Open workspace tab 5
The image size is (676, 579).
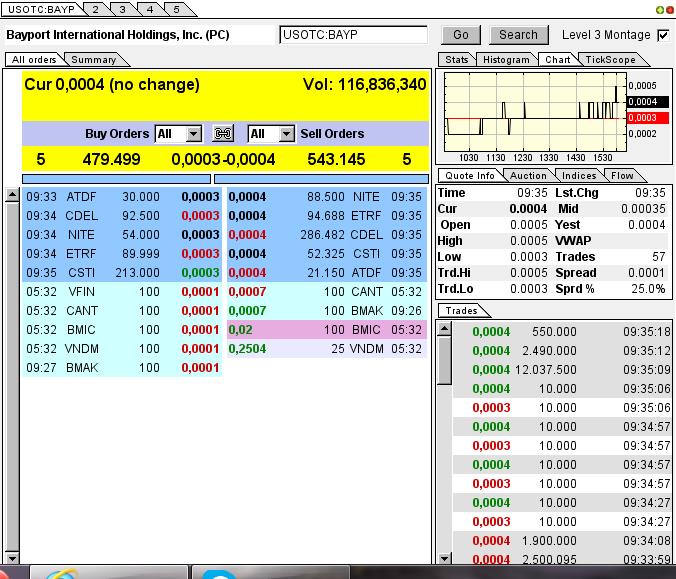pos(176,9)
